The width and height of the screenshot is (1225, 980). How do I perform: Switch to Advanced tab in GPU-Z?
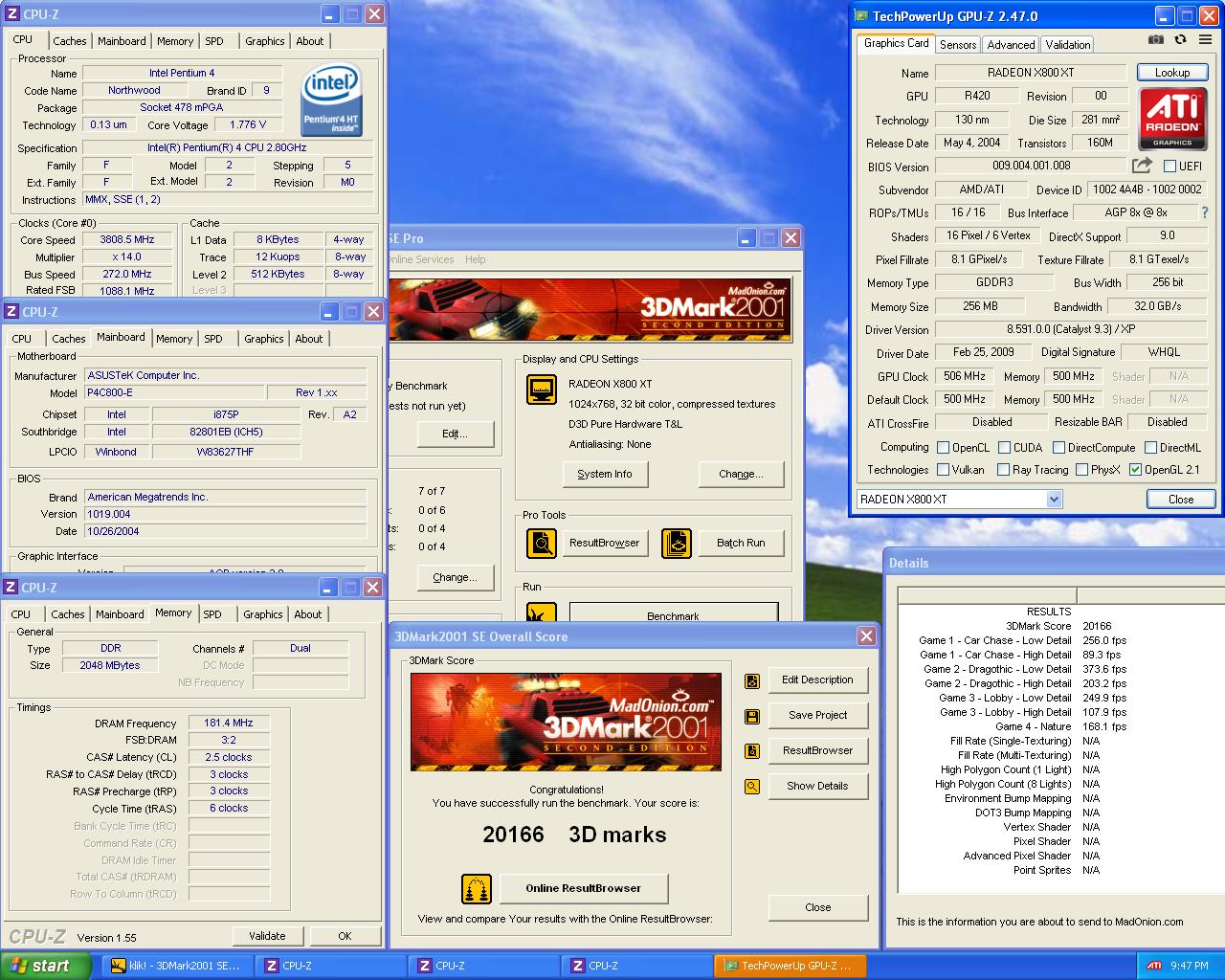[x=1011, y=45]
